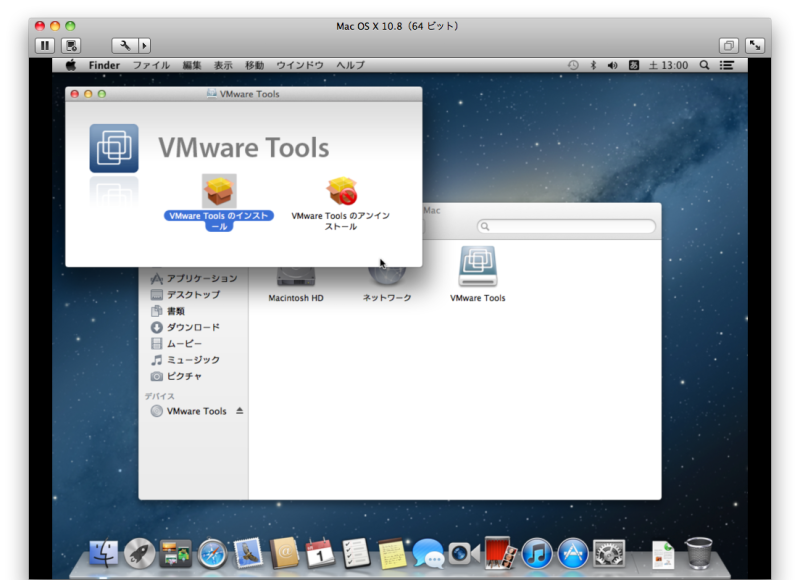Viewport: 800px width, 580px height.
Task: Select the VMware Tools disk in Finder window
Action: point(478,274)
